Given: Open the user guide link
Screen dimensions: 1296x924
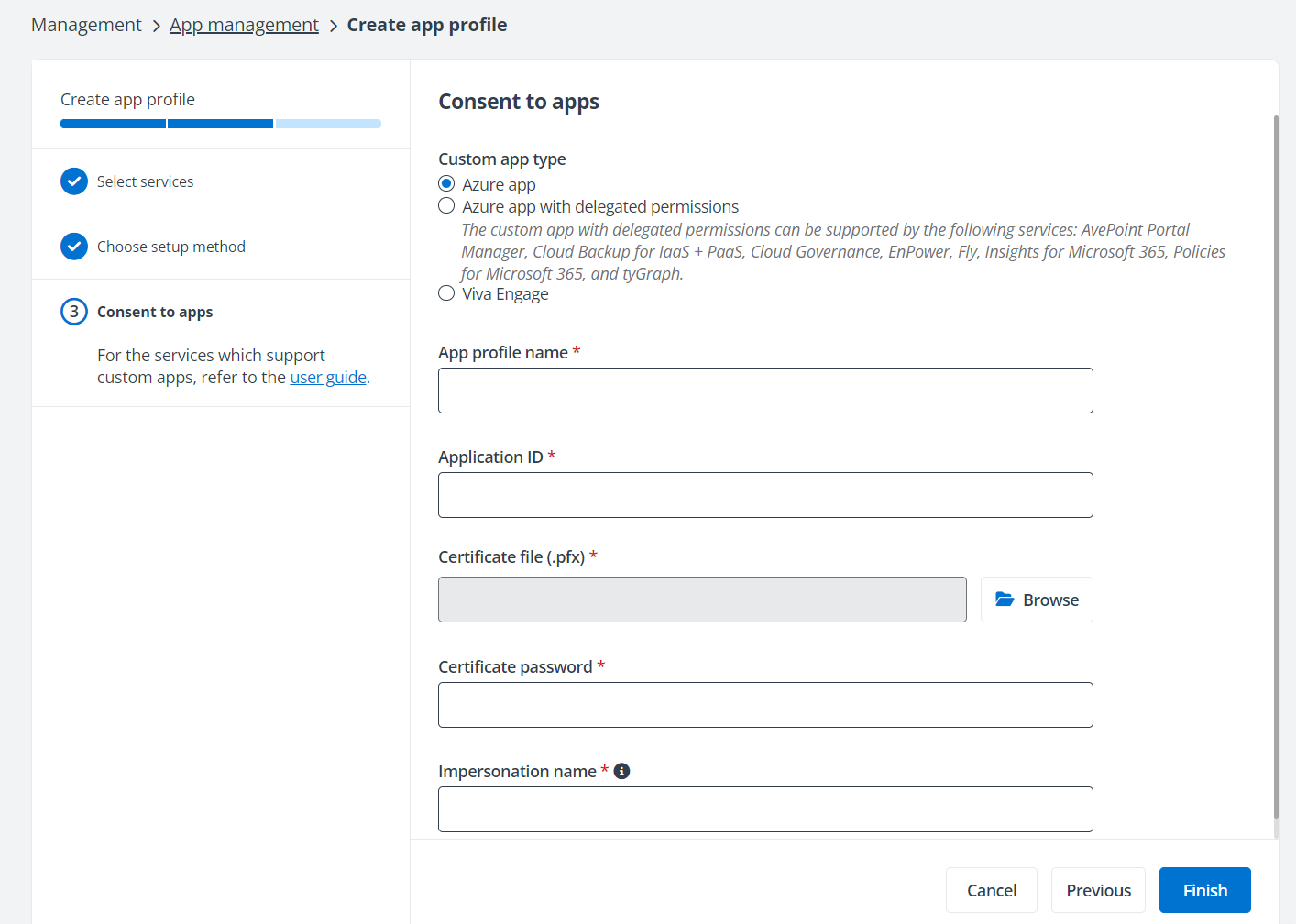Looking at the screenshot, I should 327,377.
